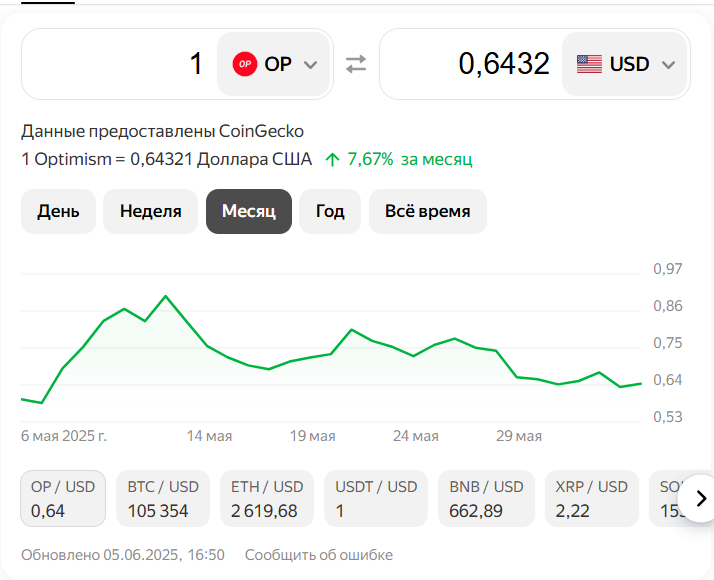Click the 0,97 price axis label
Viewport: 714px width, 580px height.
[668, 269]
